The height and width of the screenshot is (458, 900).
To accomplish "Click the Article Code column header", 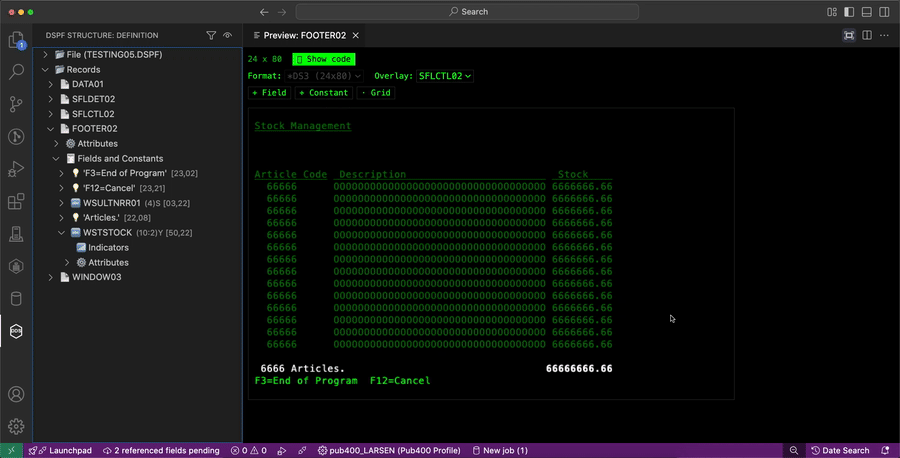I will [290, 174].
